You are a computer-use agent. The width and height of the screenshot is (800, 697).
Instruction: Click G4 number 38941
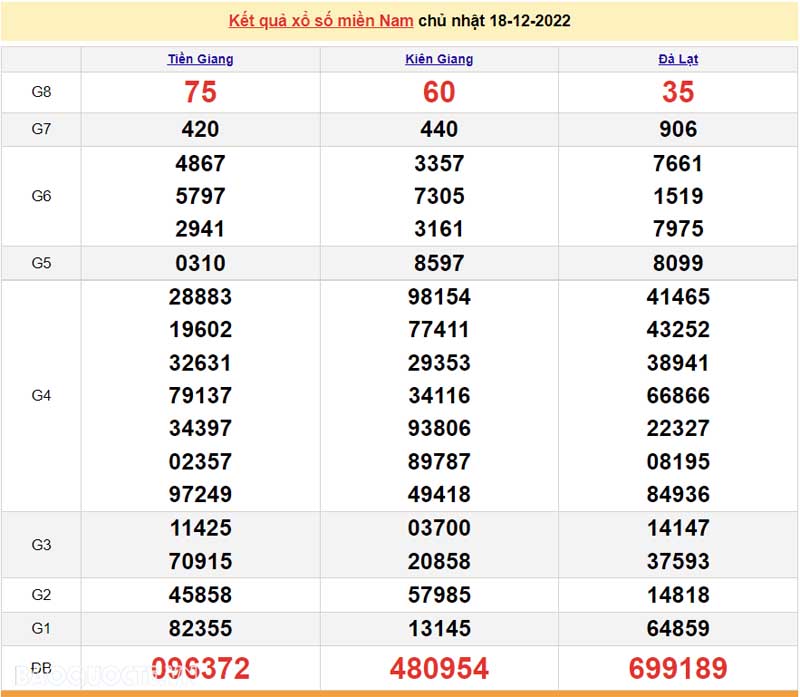(x=678, y=363)
